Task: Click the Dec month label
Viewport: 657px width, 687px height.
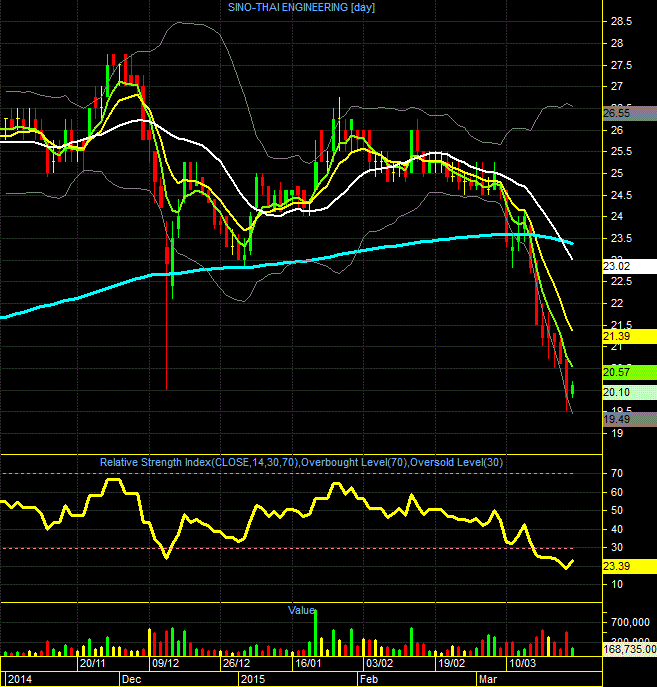Action: pos(131,680)
